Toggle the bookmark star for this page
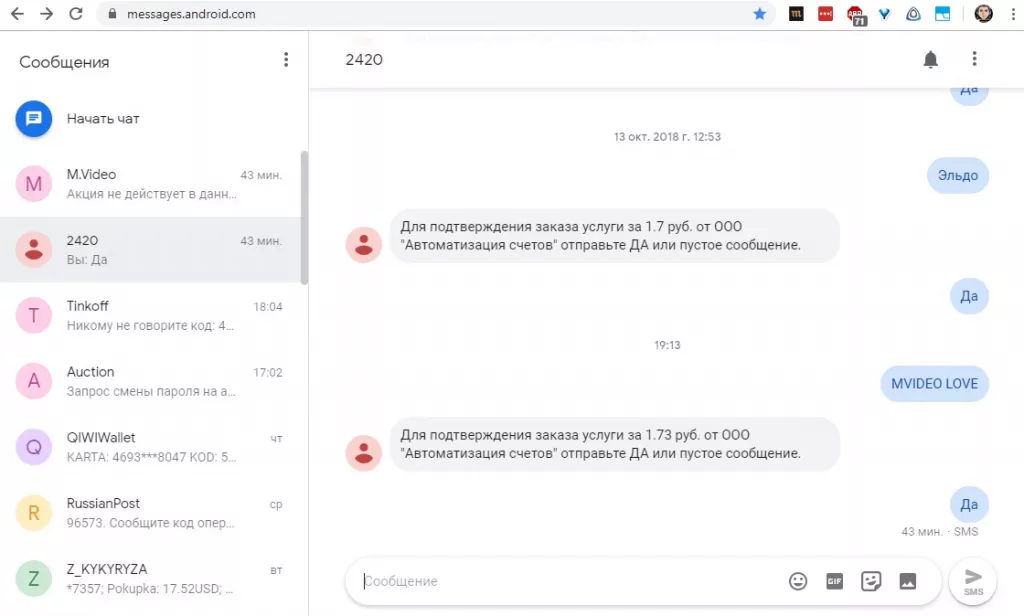Image resolution: width=1024 pixels, height=616 pixels. click(759, 14)
